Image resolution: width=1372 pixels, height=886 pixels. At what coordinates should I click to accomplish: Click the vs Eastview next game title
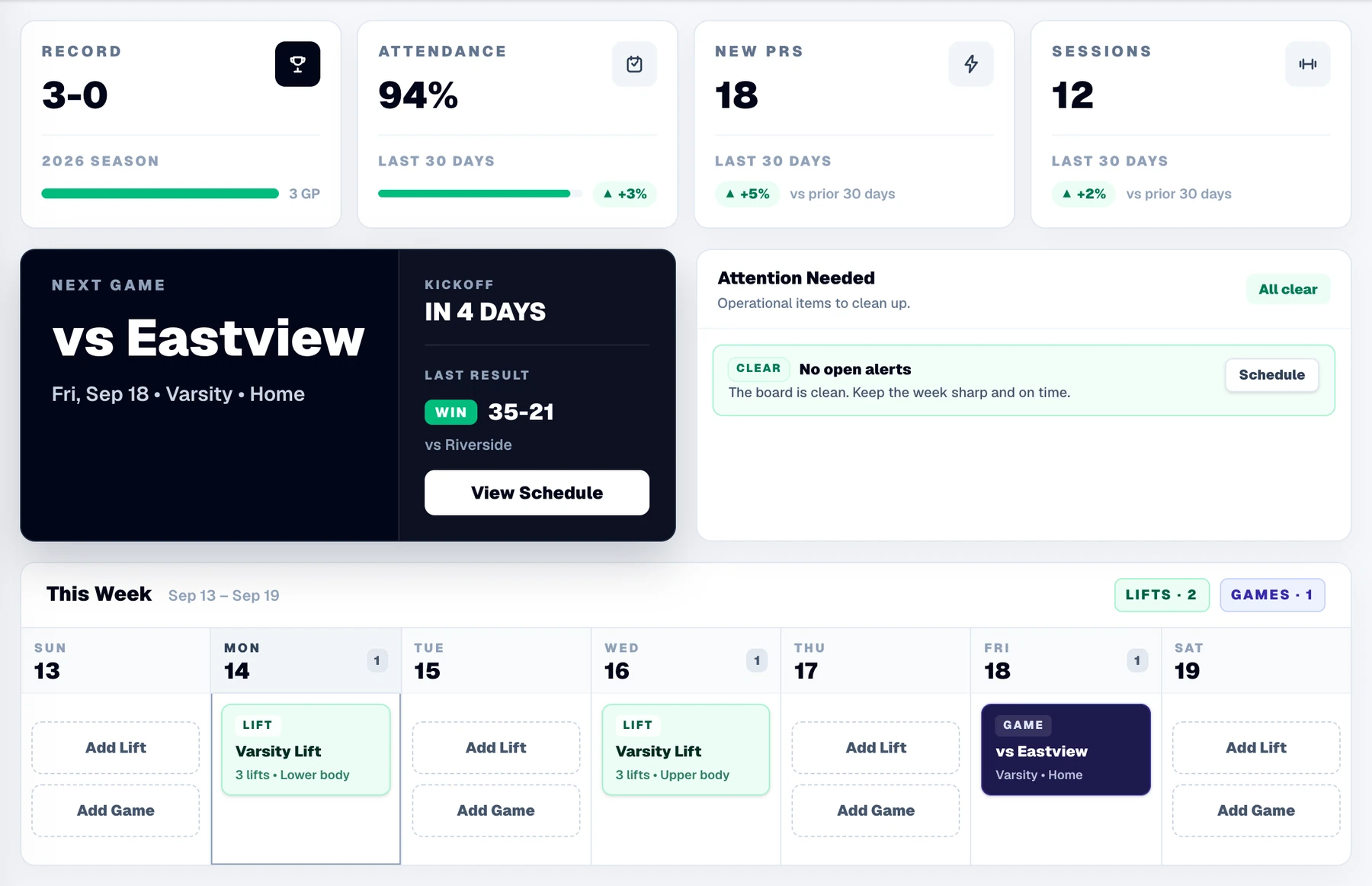(x=208, y=338)
